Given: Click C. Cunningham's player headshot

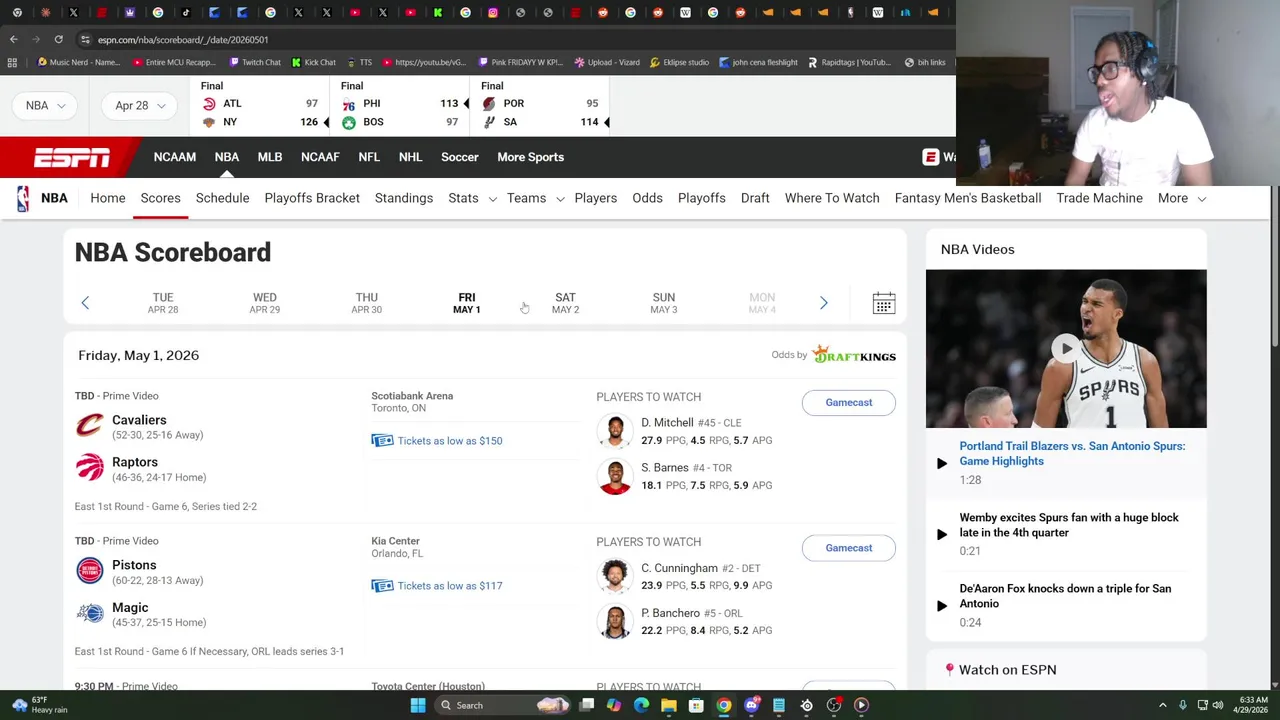Looking at the screenshot, I should 615,576.
